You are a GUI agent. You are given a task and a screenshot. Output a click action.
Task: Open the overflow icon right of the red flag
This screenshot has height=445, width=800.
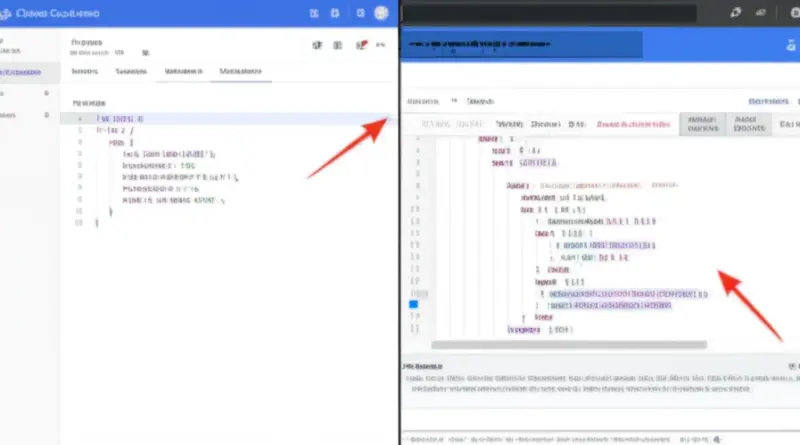tap(381, 45)
